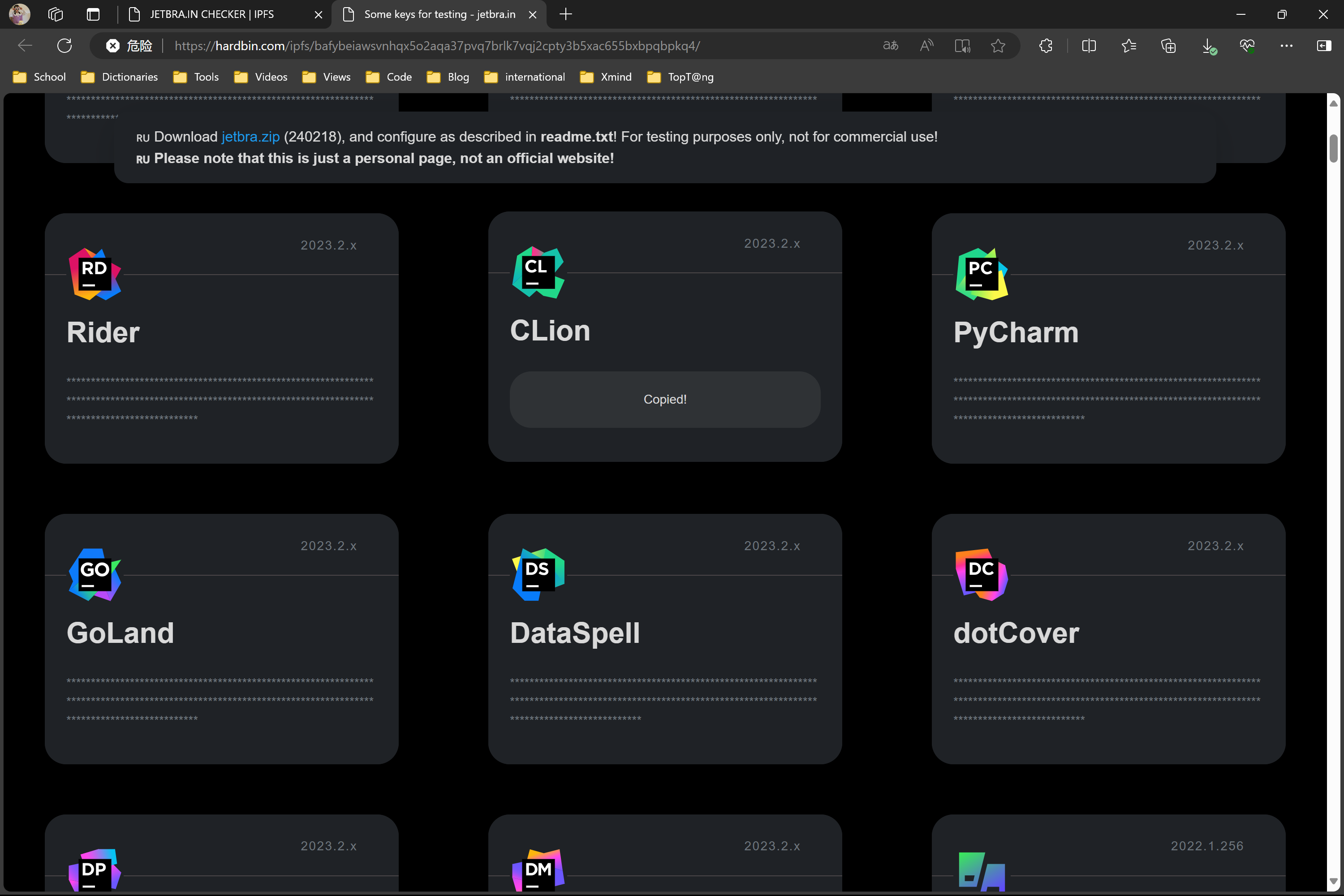Open the Views bookmarks folder
Image resolution: width=1344 pixels, height=896 pixels.
point(326,77)
